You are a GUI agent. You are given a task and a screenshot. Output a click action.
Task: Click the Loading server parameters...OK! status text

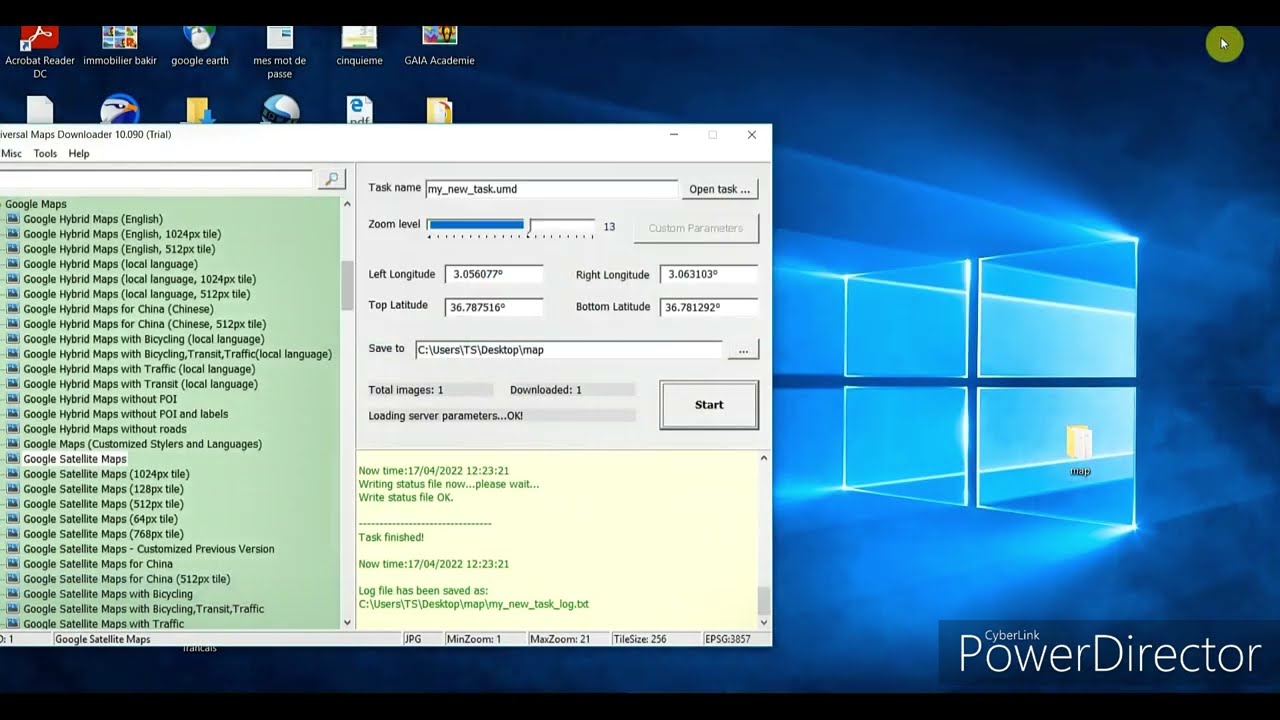(445, 416)
